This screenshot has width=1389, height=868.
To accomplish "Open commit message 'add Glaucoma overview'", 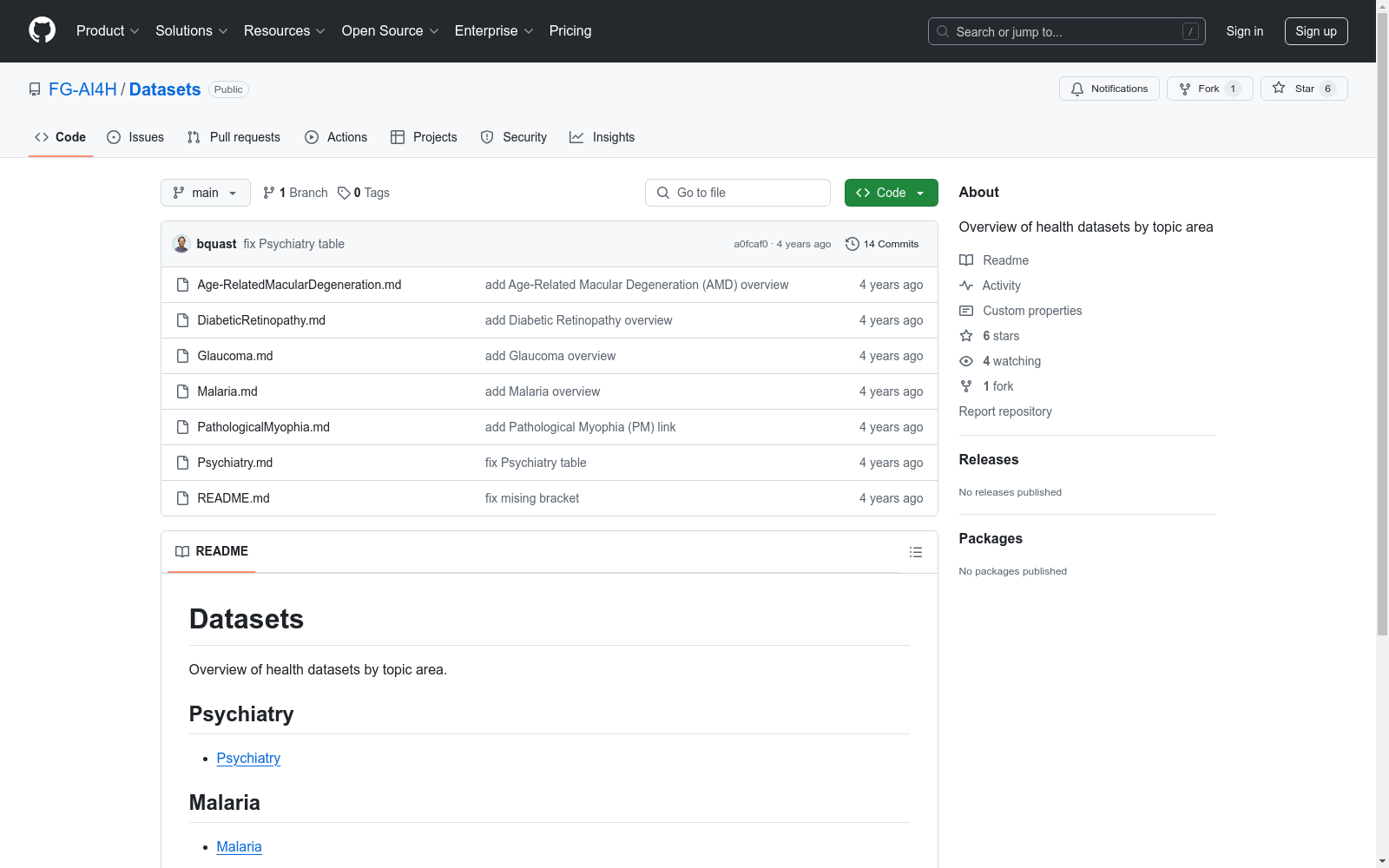I will pyautogui.click(x=550, y=356).
